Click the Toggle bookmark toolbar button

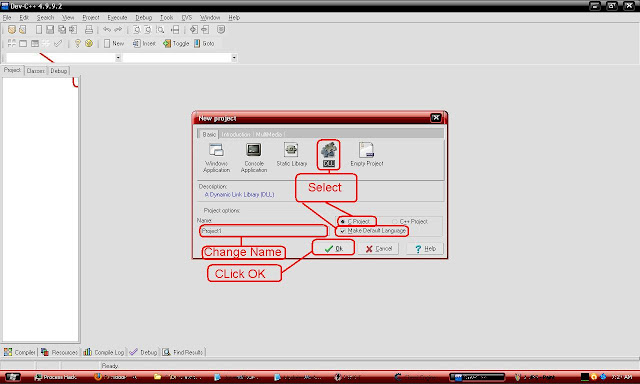click(x=176, y=43)
